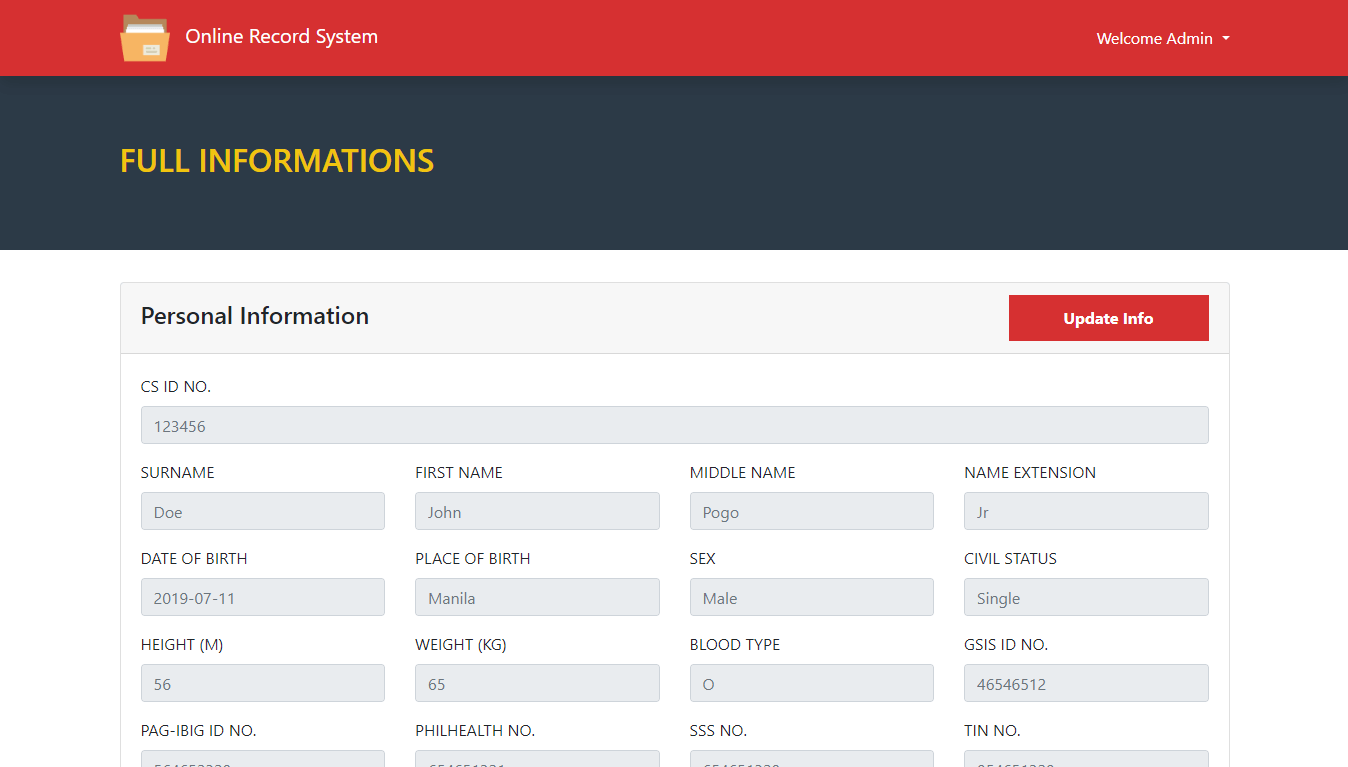Click the SURNAME label

click(x=178, y=473)
